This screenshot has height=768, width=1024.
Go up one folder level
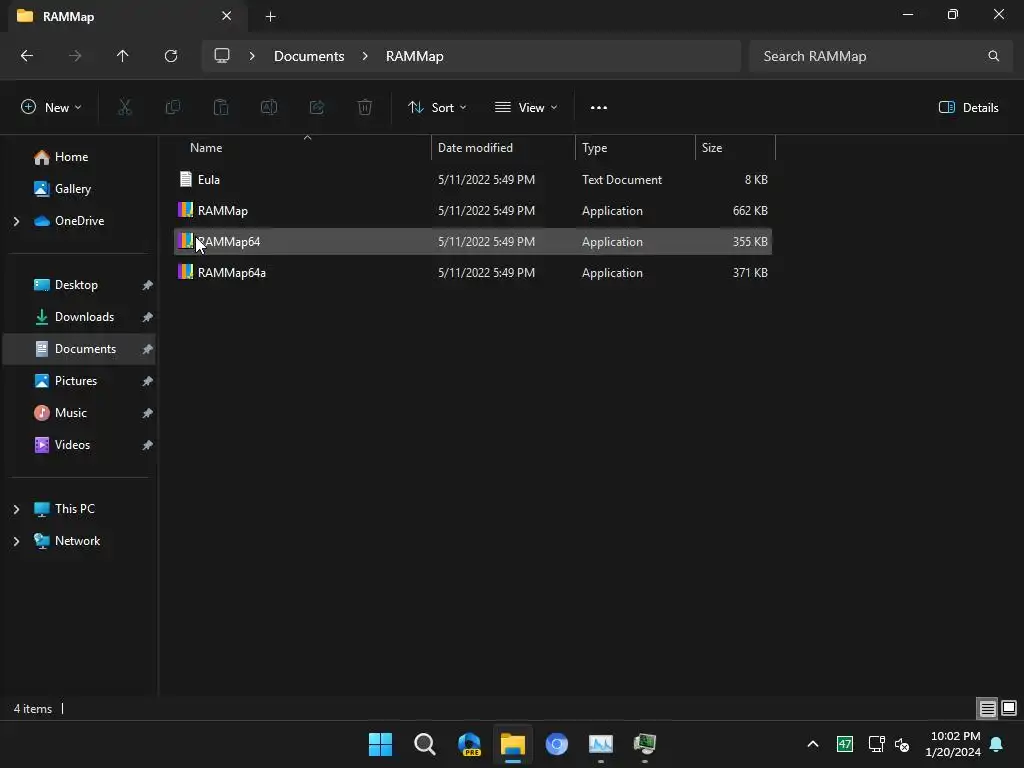(x=122, y=56)
